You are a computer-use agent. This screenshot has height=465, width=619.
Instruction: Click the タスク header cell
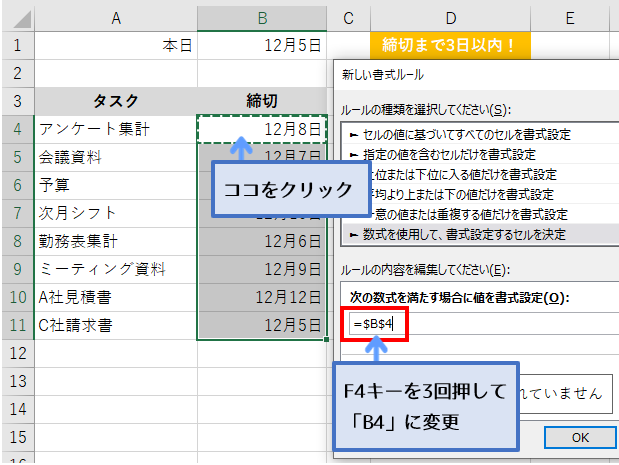[x=116, y=101]
